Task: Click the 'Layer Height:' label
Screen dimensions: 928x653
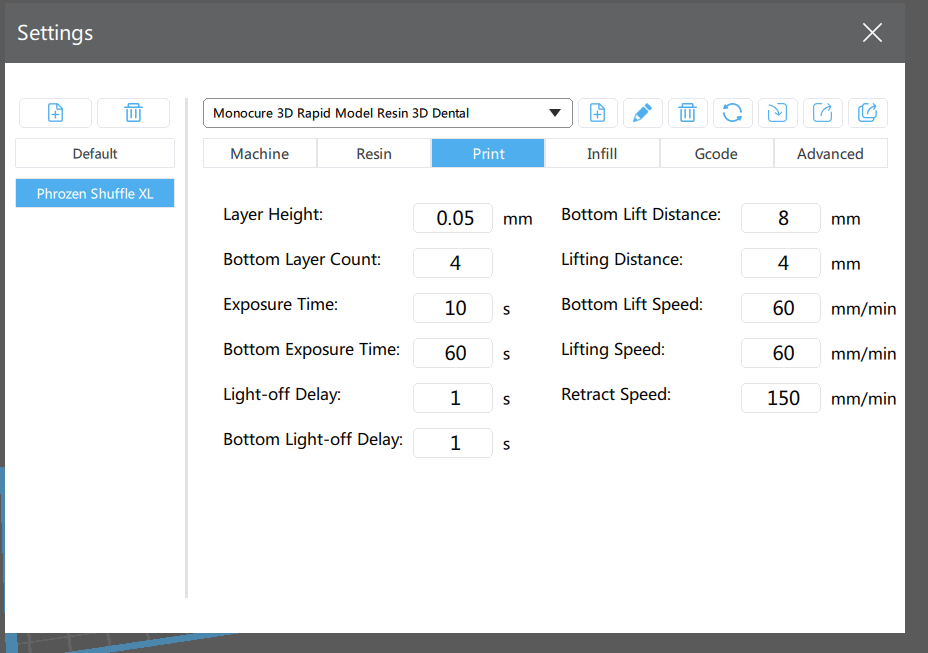Action: pyautogui.click(x=273, y=215)
